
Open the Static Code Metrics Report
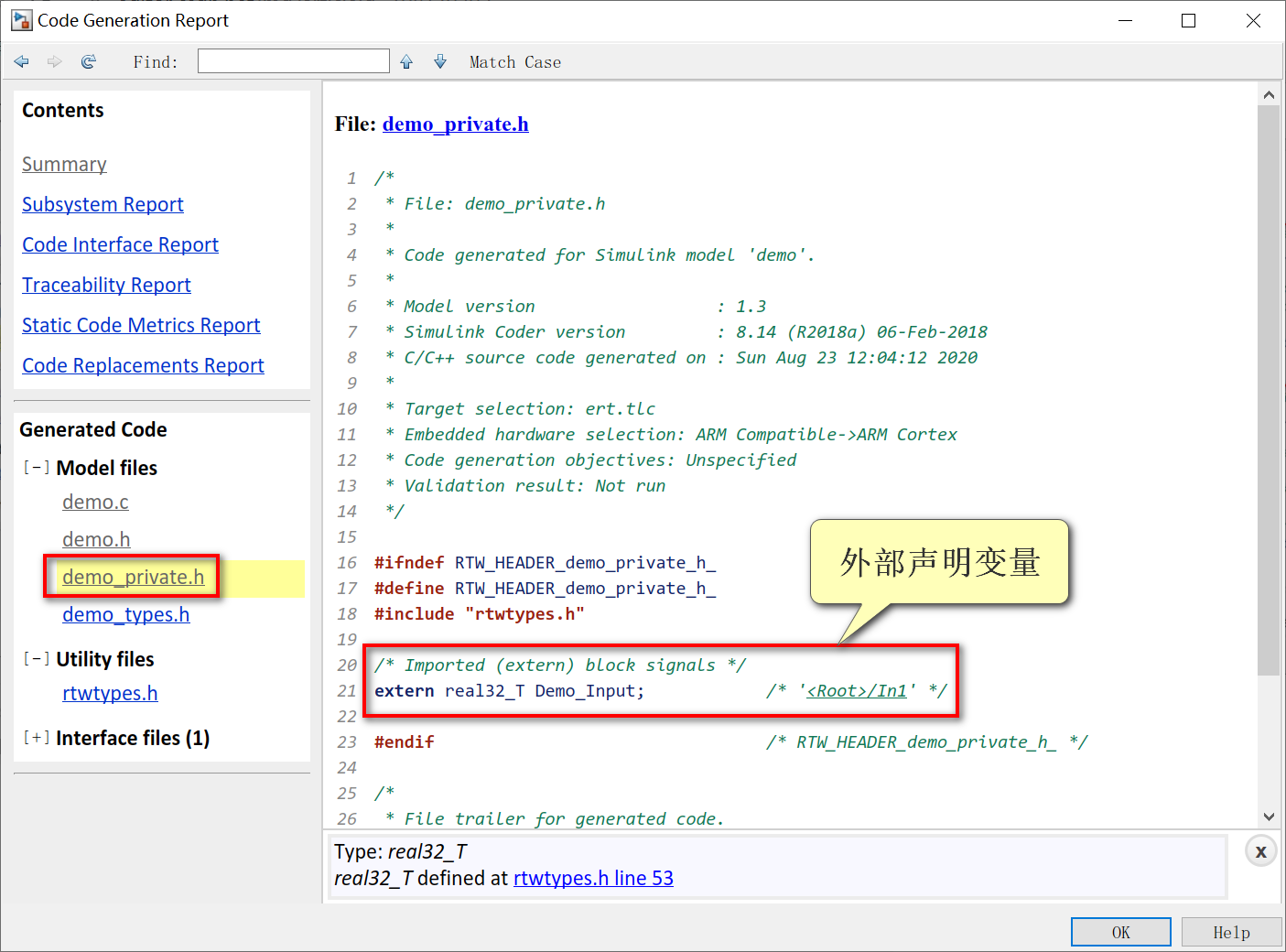(141, 325)
